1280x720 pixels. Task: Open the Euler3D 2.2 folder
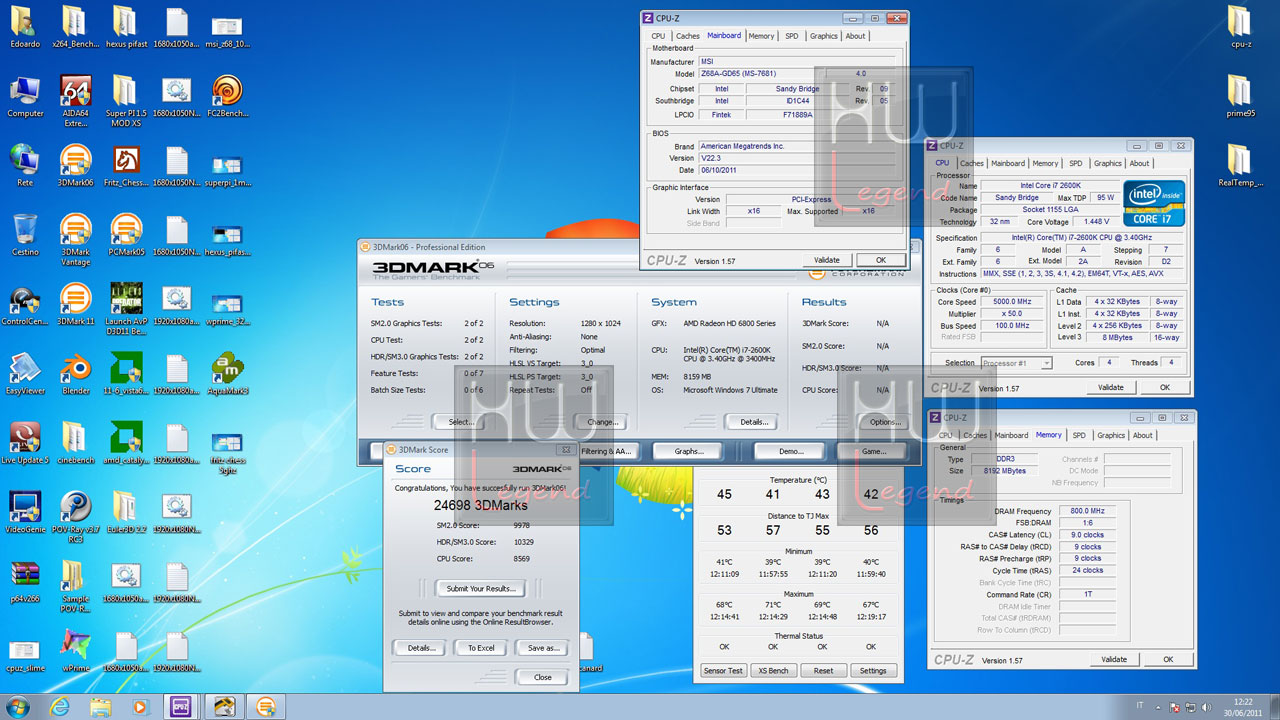coord(126,513)
